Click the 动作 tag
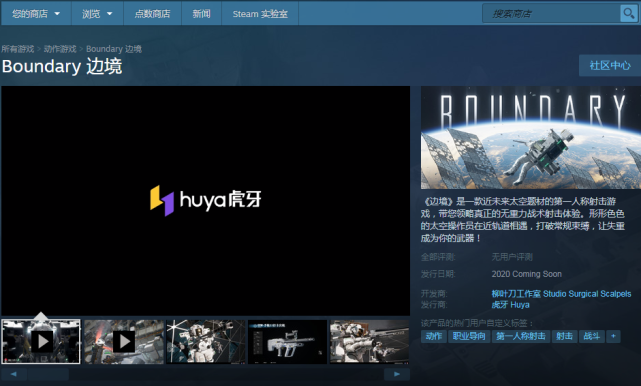This screenshot has width=641, height=386. point(434,336)
